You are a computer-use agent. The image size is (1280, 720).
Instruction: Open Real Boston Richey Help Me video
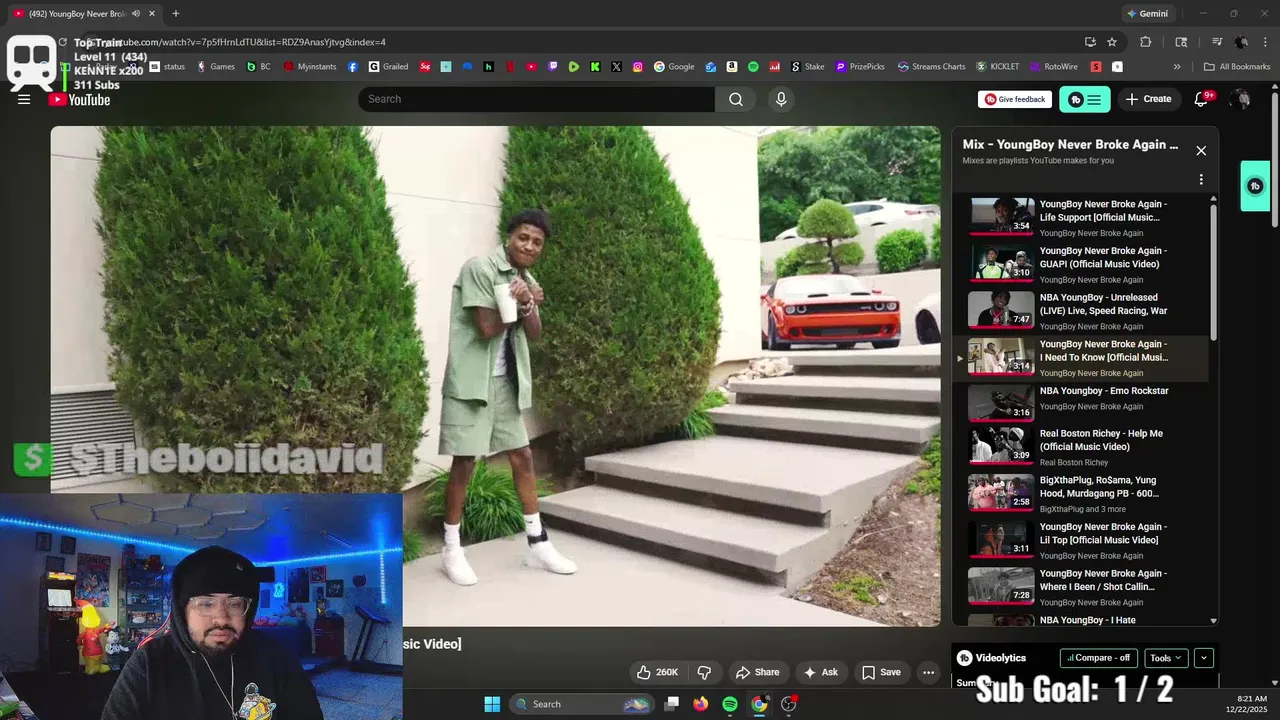point(1087,446)
